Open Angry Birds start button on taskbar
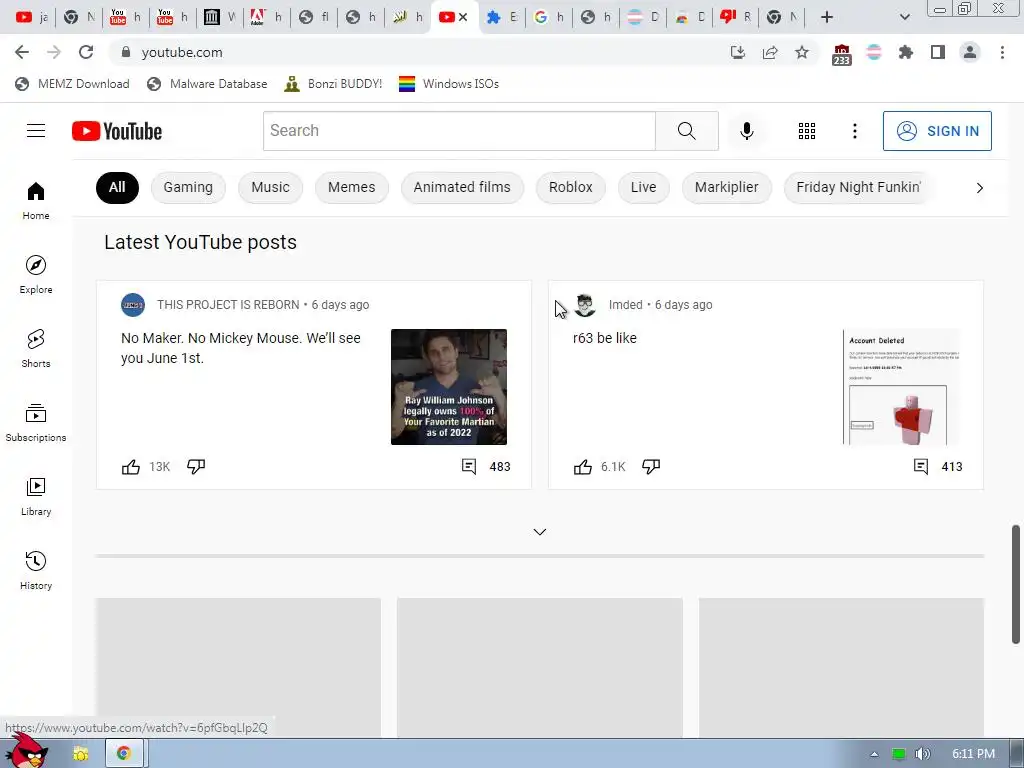Viewport: 1024px width, 768px height. (27, 752)
